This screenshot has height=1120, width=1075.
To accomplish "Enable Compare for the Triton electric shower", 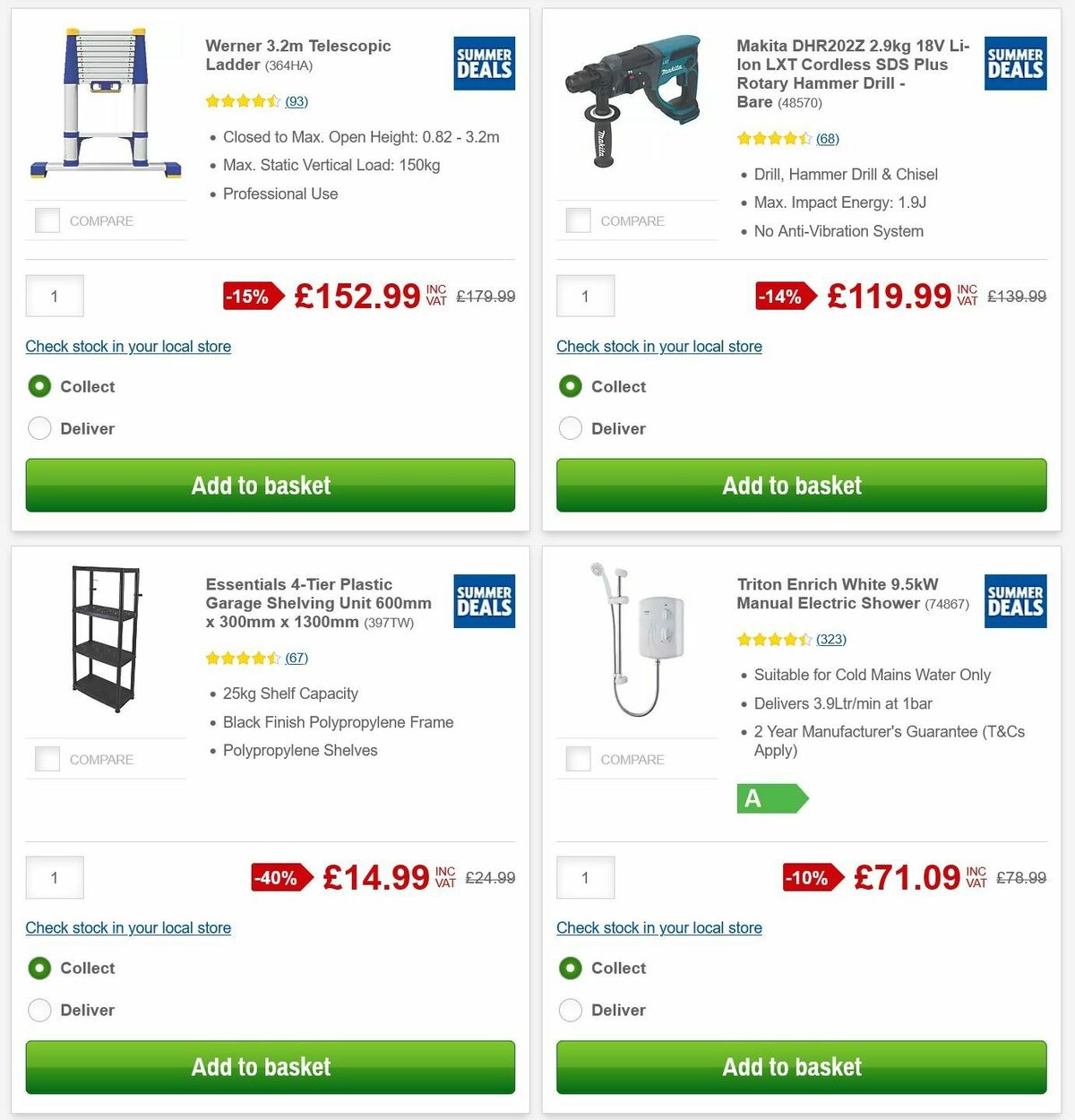I will click(x=578, y=759).
